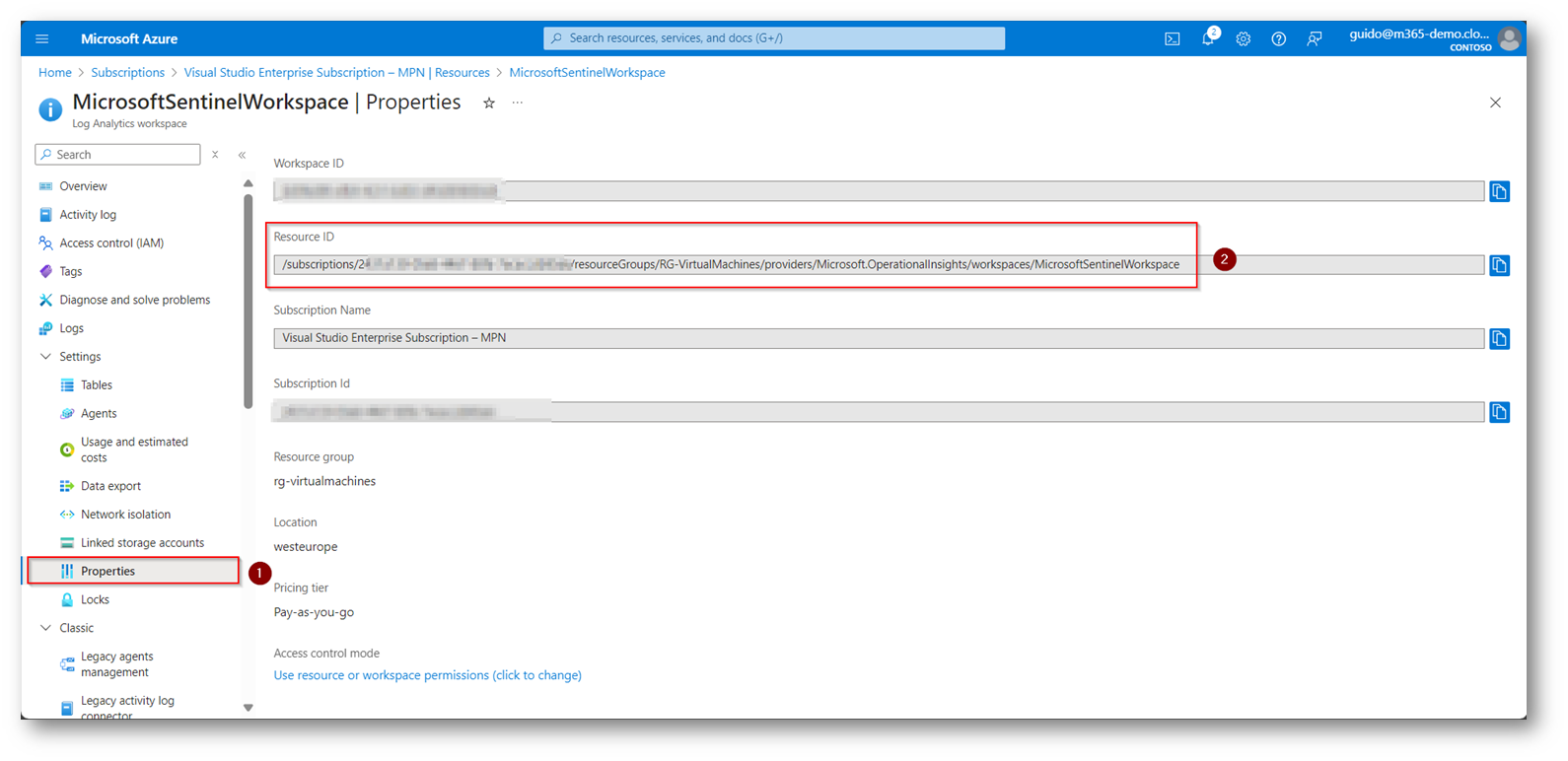Click the Network isolation icon

coord(67,515)
